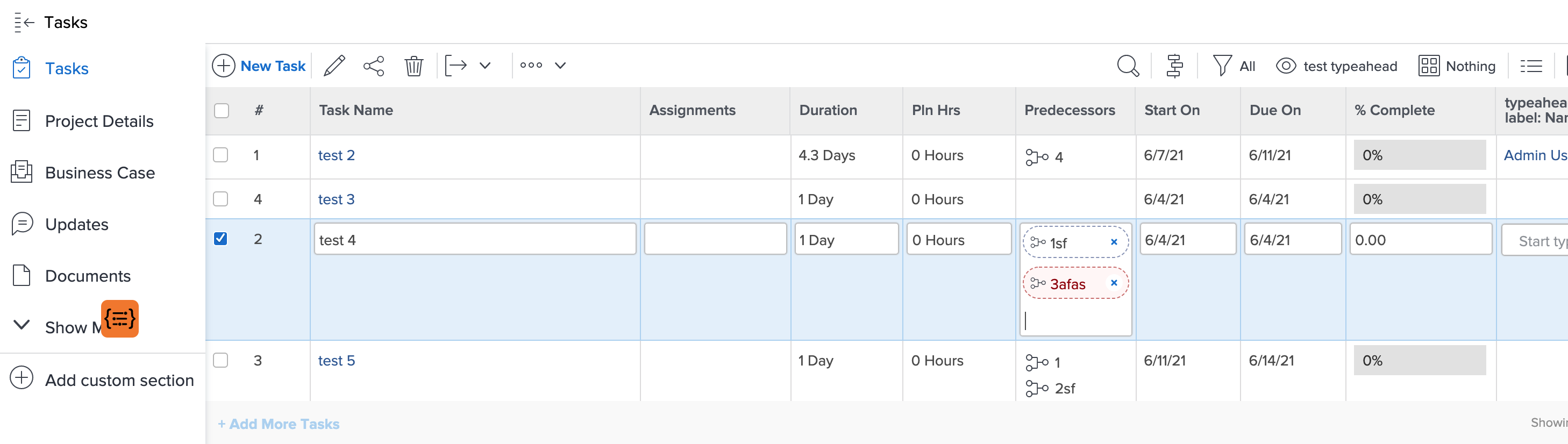Open the search magnifier icon

pos(1127,66)
